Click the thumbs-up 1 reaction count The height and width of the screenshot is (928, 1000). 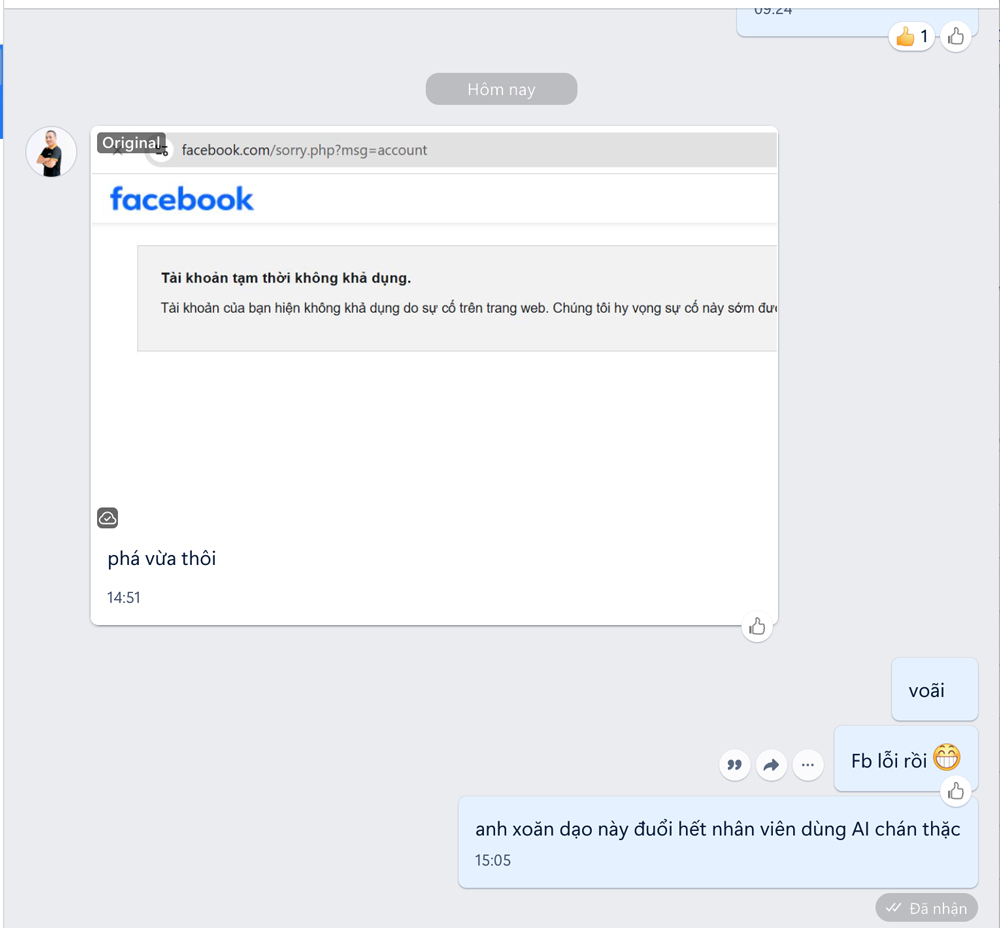911,37
